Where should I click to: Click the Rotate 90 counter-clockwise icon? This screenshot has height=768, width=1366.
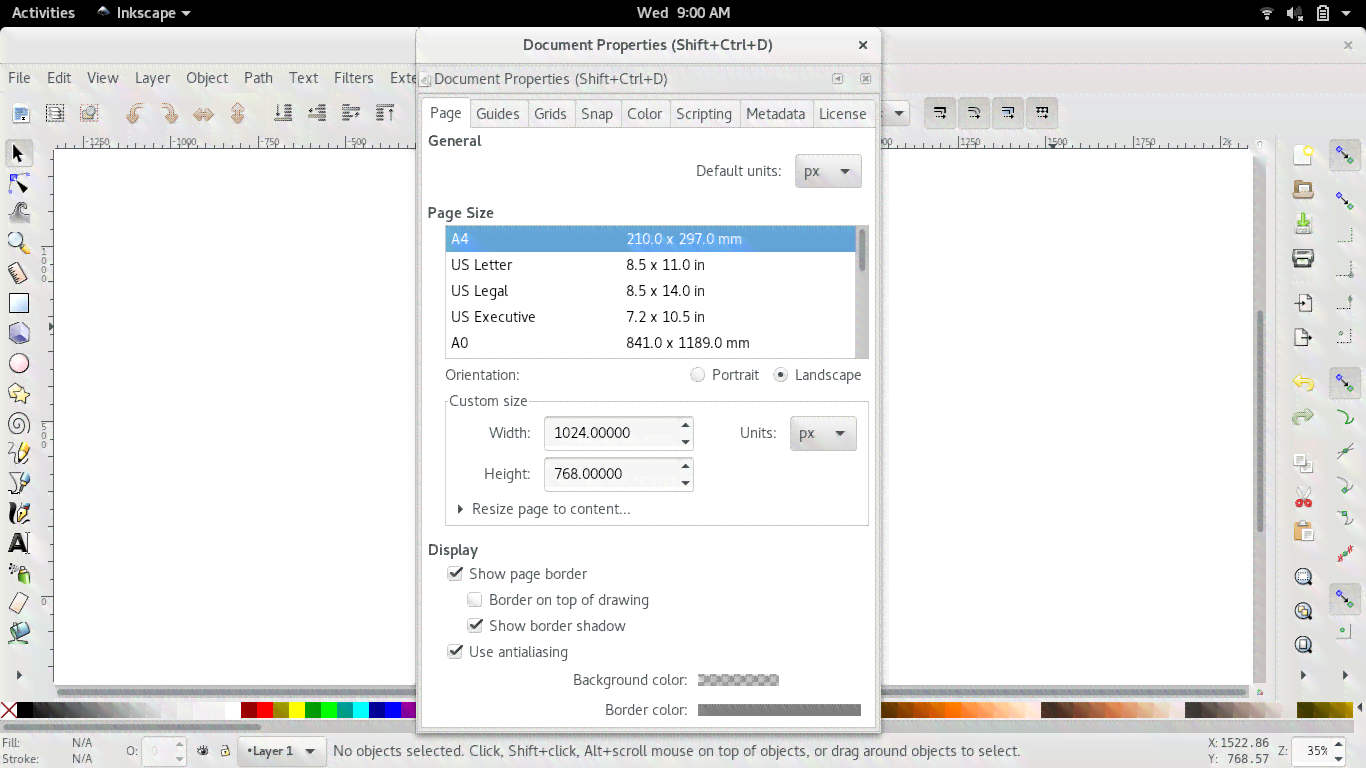[135, 113]
